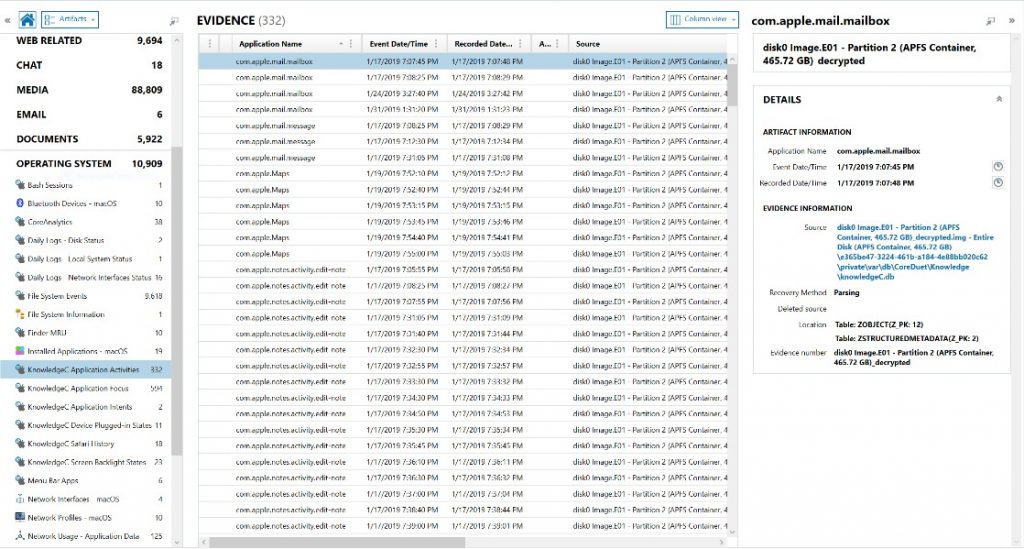
Task: Collapse the right details pane with the double chevron
Action: pyautogui.click(x=1012, y=20)
